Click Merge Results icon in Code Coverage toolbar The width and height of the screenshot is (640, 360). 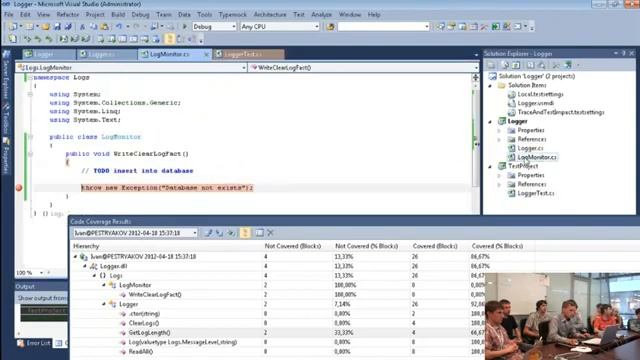231,233
